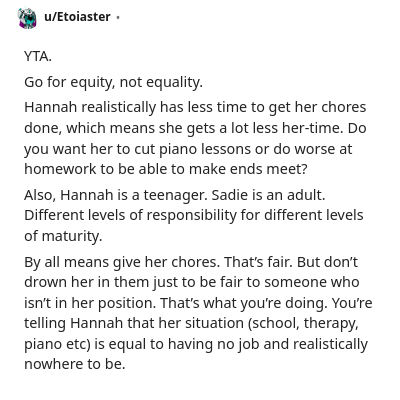The image size is (400, 400).
Task: Click the final line nowhere to be.
Action: click(x=75, y=364)
